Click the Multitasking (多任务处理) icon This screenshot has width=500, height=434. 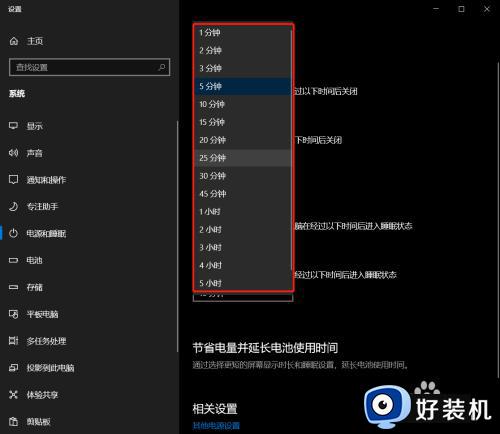(13, 341)
